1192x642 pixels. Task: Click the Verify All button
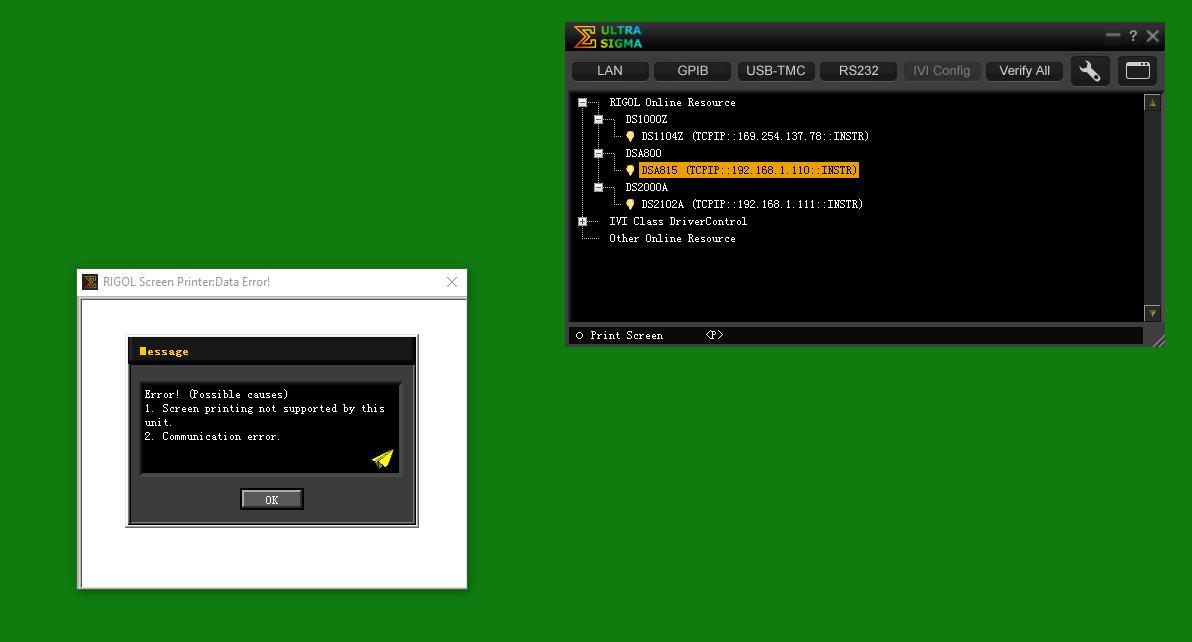(1024, 71)
